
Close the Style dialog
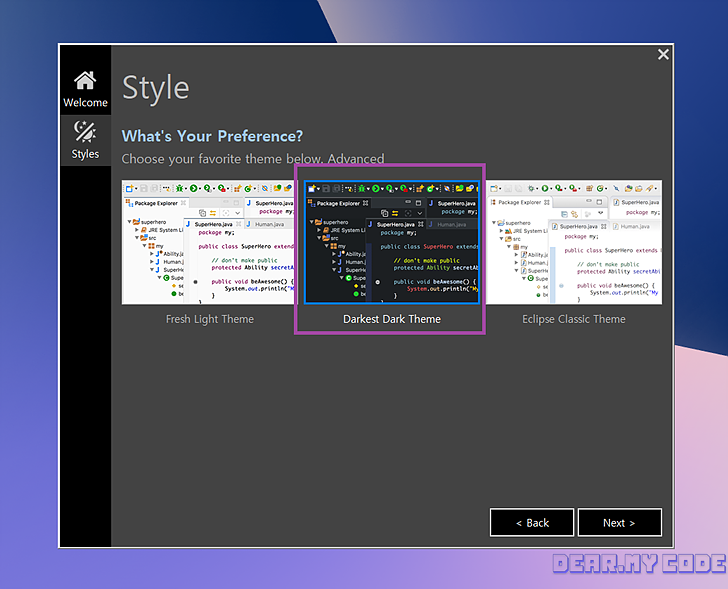point(663,54)
